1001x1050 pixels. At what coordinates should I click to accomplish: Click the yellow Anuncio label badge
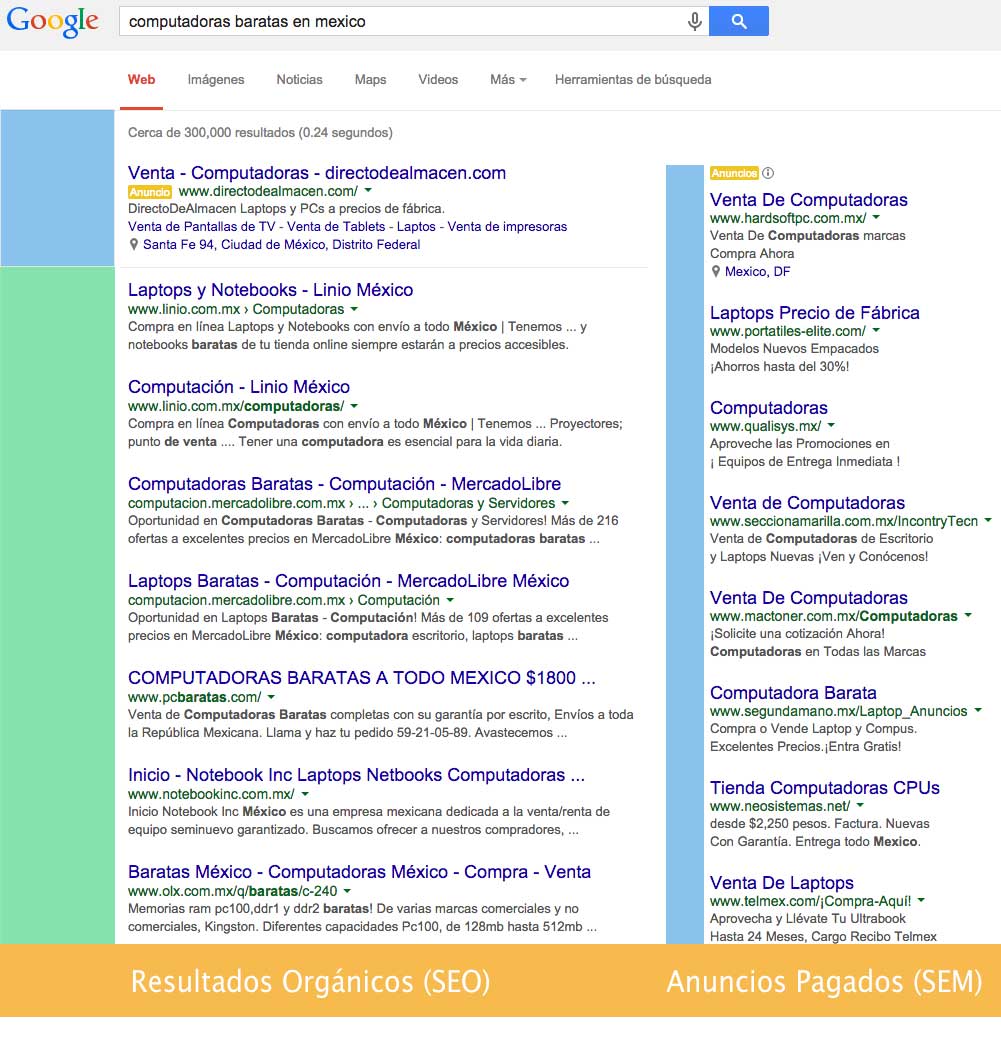[150, 192]
